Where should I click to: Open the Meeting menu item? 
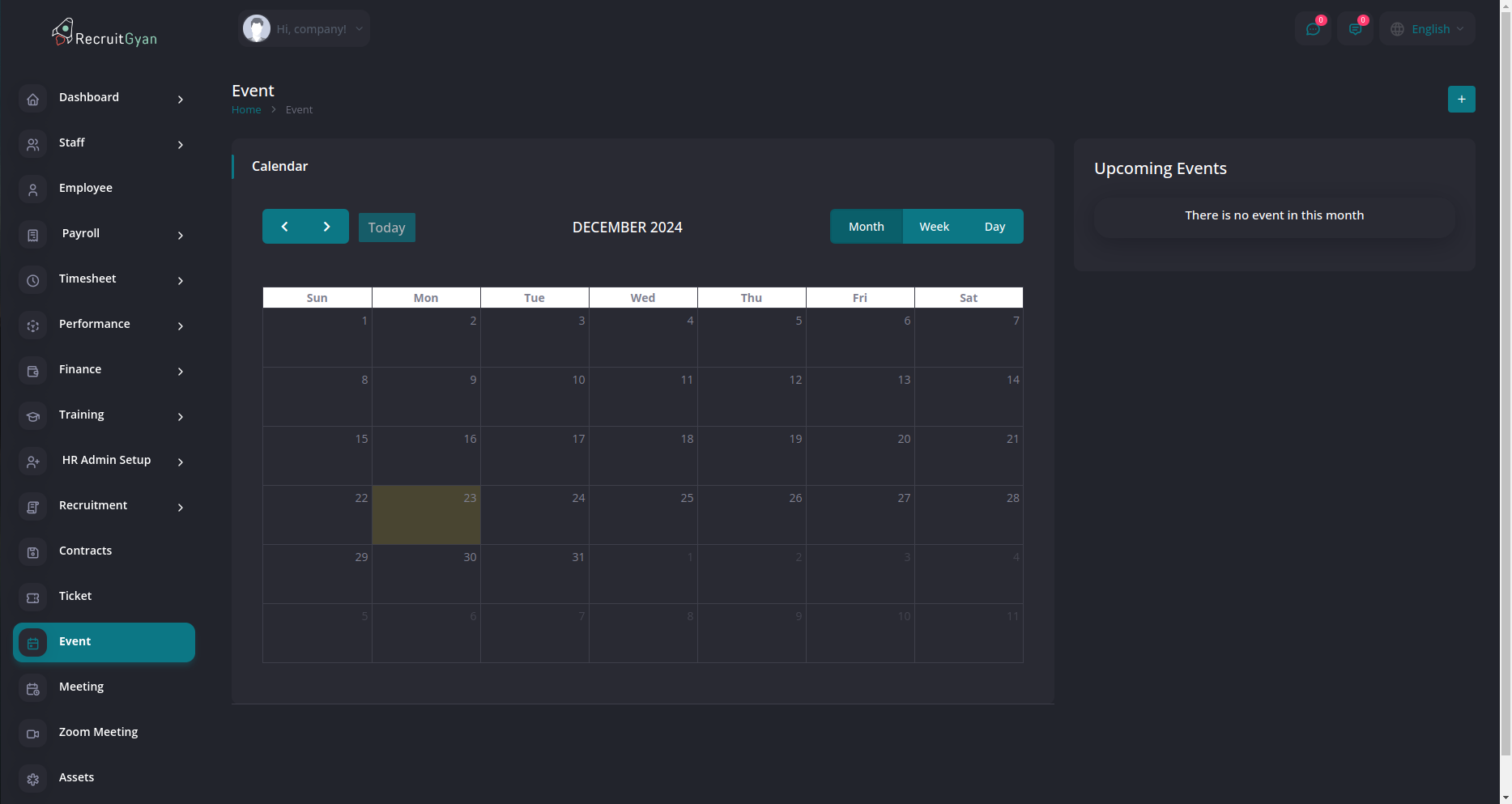[x=81, y=687]
